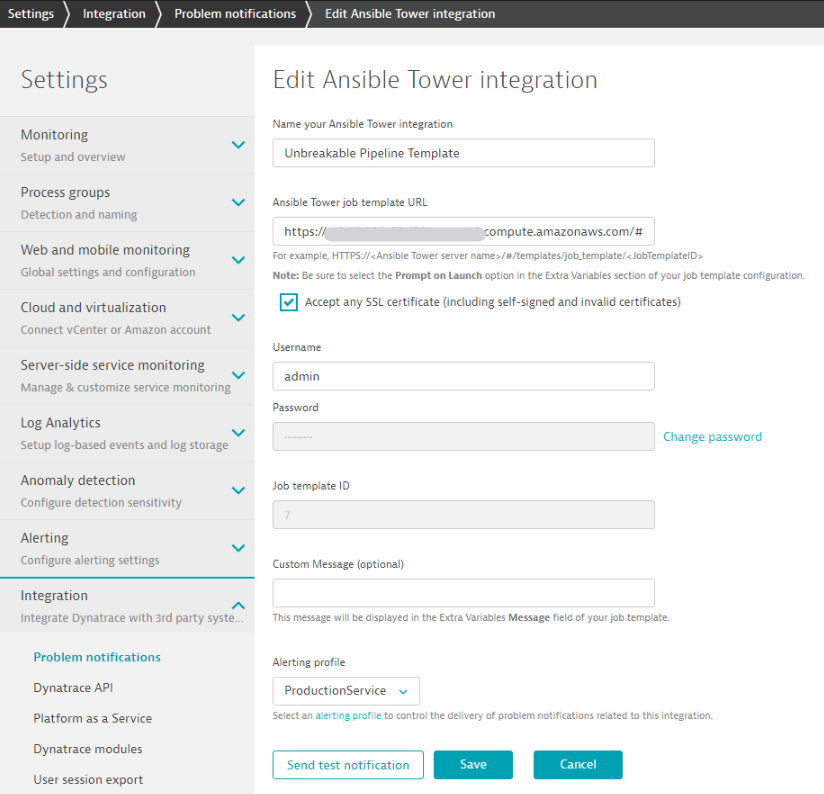The width and height of the screenshot is (824, 794).
Task: Click the Job template ID field
Action: coord(464,515)
